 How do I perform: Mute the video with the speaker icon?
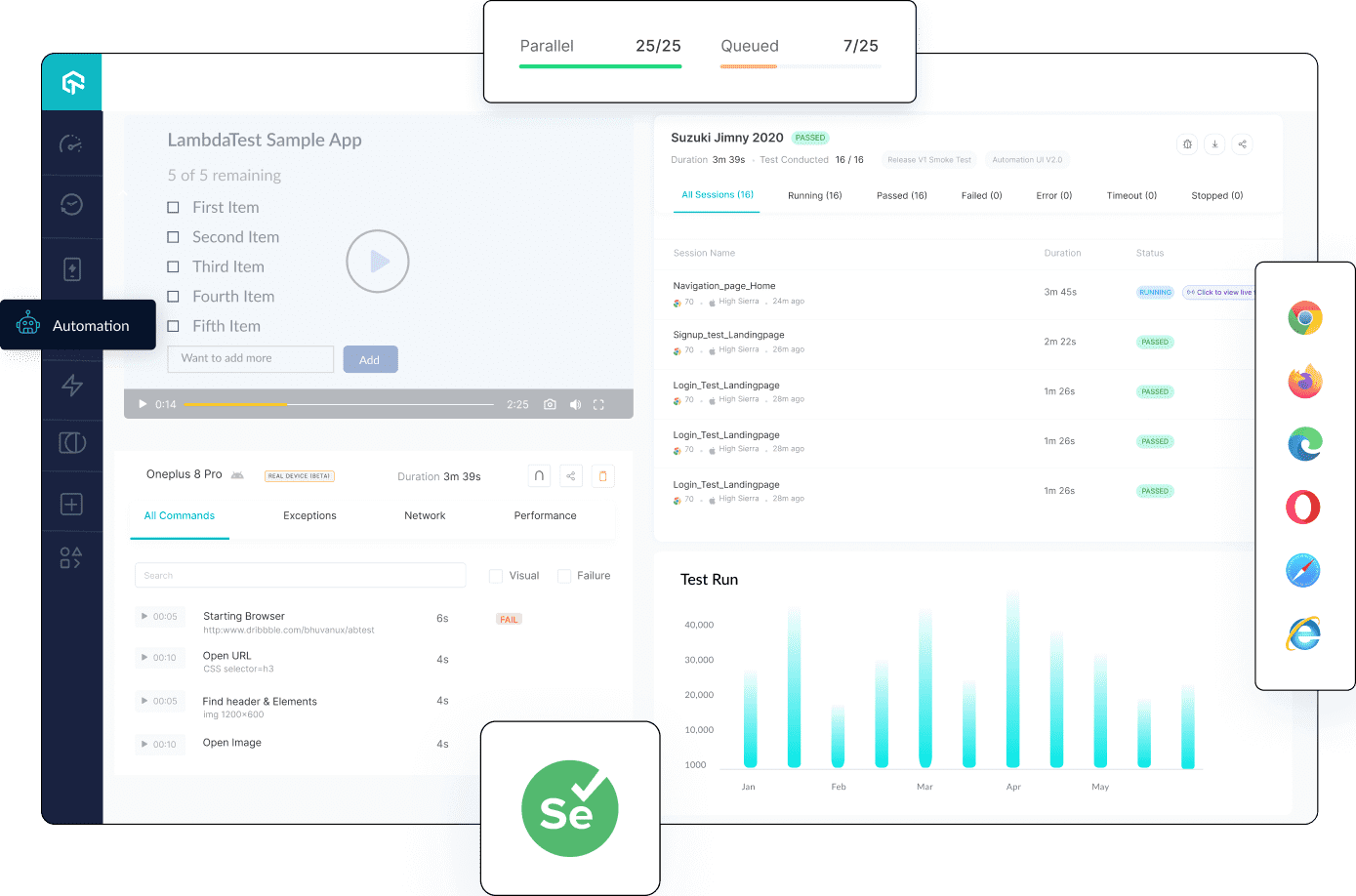tap(575, 404)
